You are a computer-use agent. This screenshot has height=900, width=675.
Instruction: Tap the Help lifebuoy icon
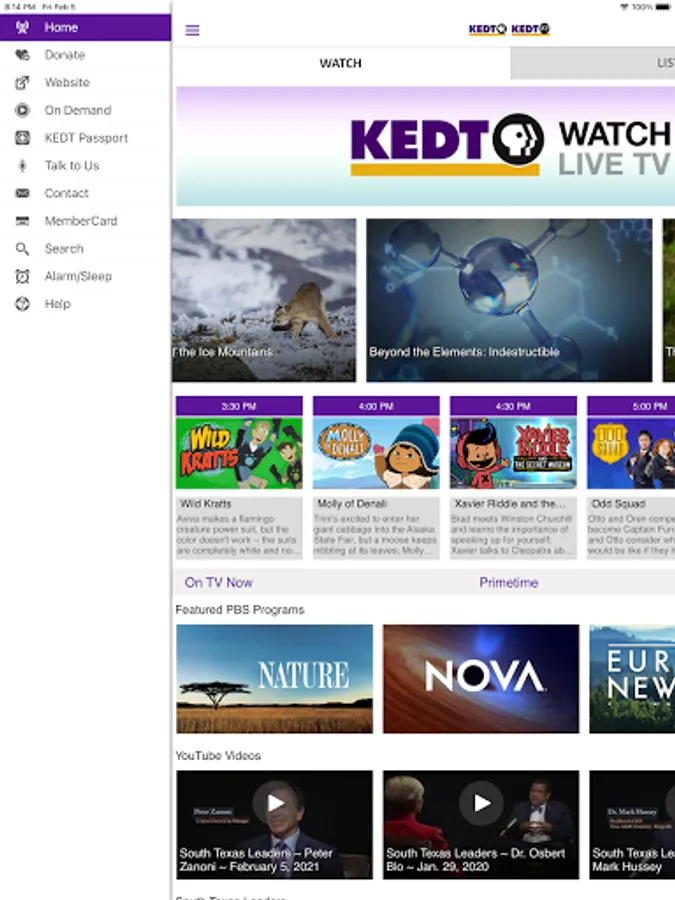(22, 304)
